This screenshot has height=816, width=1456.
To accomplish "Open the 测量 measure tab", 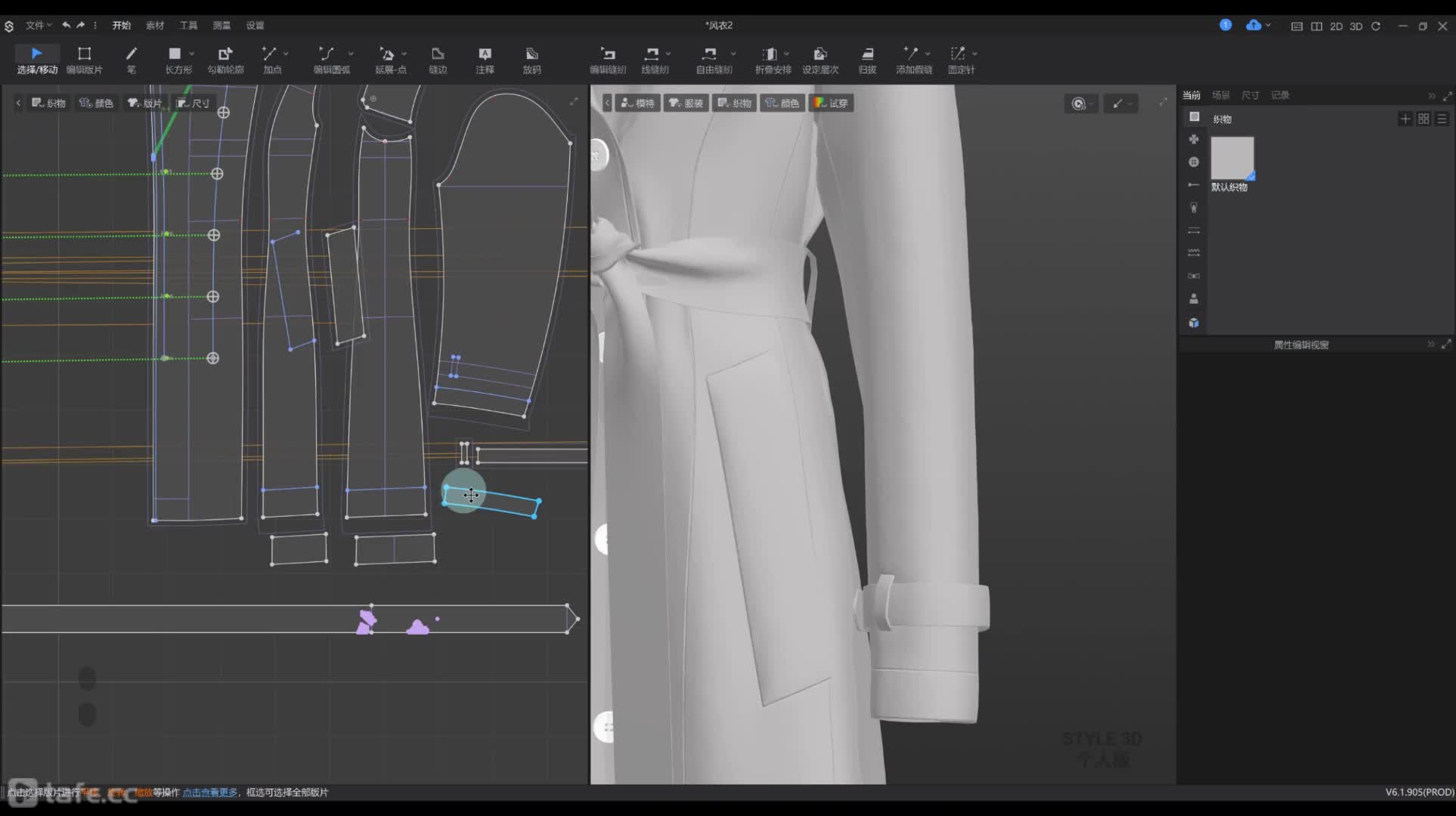I will point(221,25).
